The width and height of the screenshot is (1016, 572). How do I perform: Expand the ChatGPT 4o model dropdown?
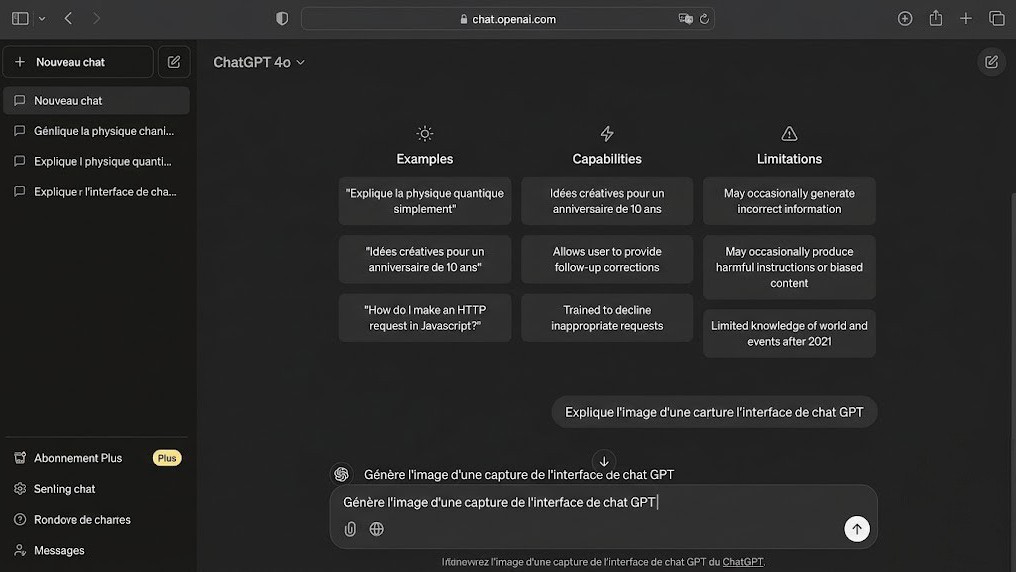(x=259, y=62)
